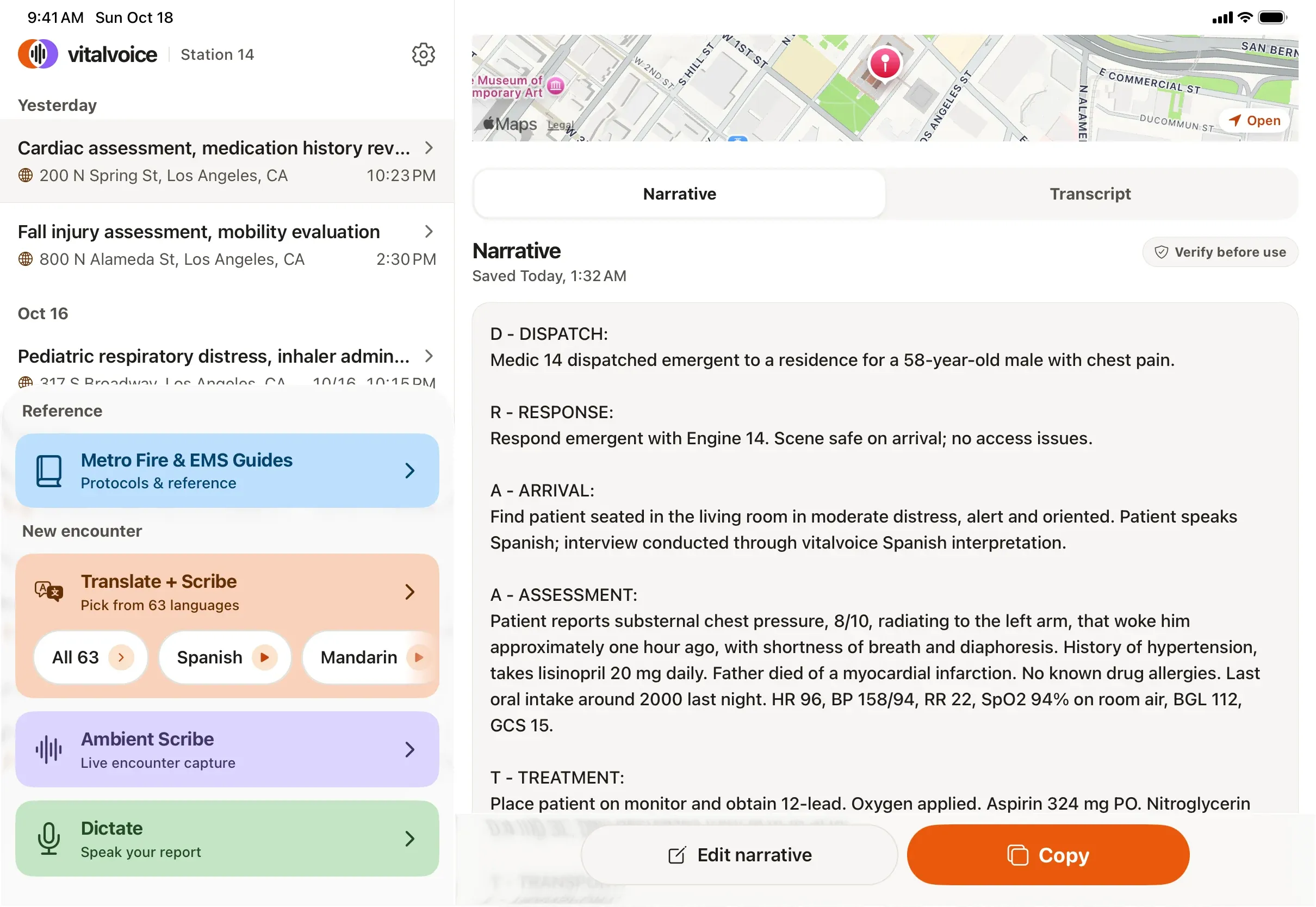Image resolution: width=1316 pixels, height=907 pixels.
Task: Expand the Cardiac assessment encounter chevron
Action: pos(429,148)
